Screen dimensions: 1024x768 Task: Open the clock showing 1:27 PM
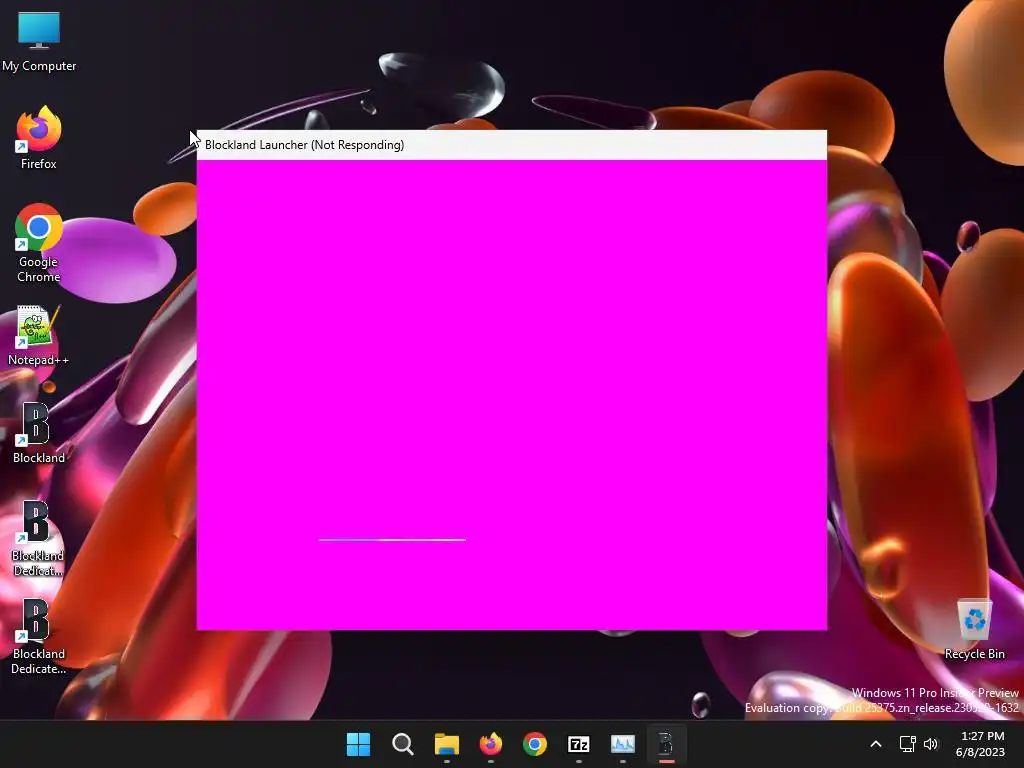coord(980,744)
